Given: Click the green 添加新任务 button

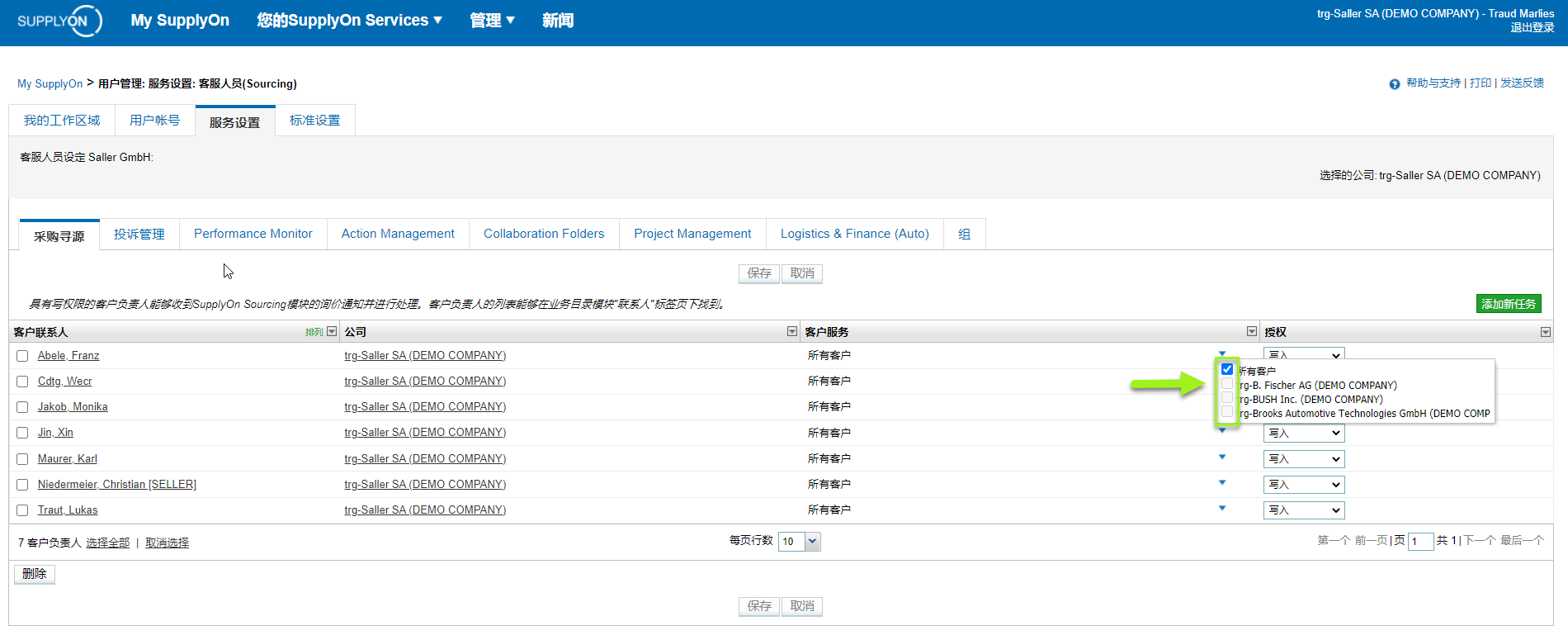Looking at the screenshot, I should [x=1509, y=304].
